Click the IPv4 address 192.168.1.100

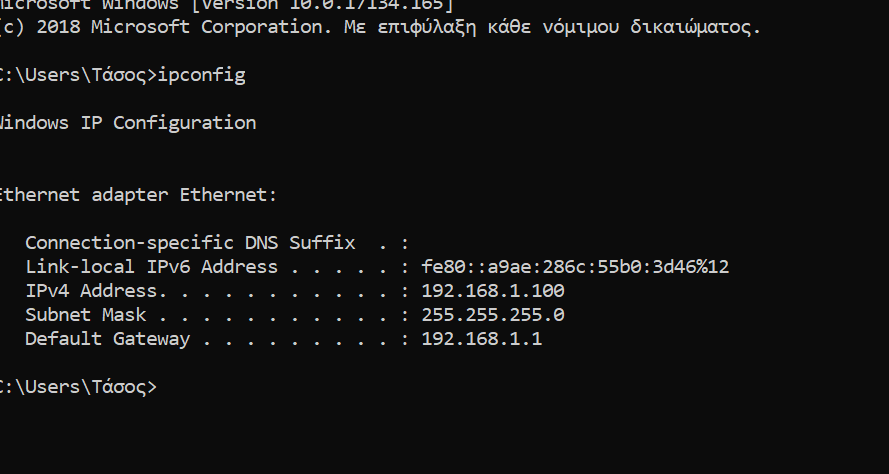click(493, 291)
